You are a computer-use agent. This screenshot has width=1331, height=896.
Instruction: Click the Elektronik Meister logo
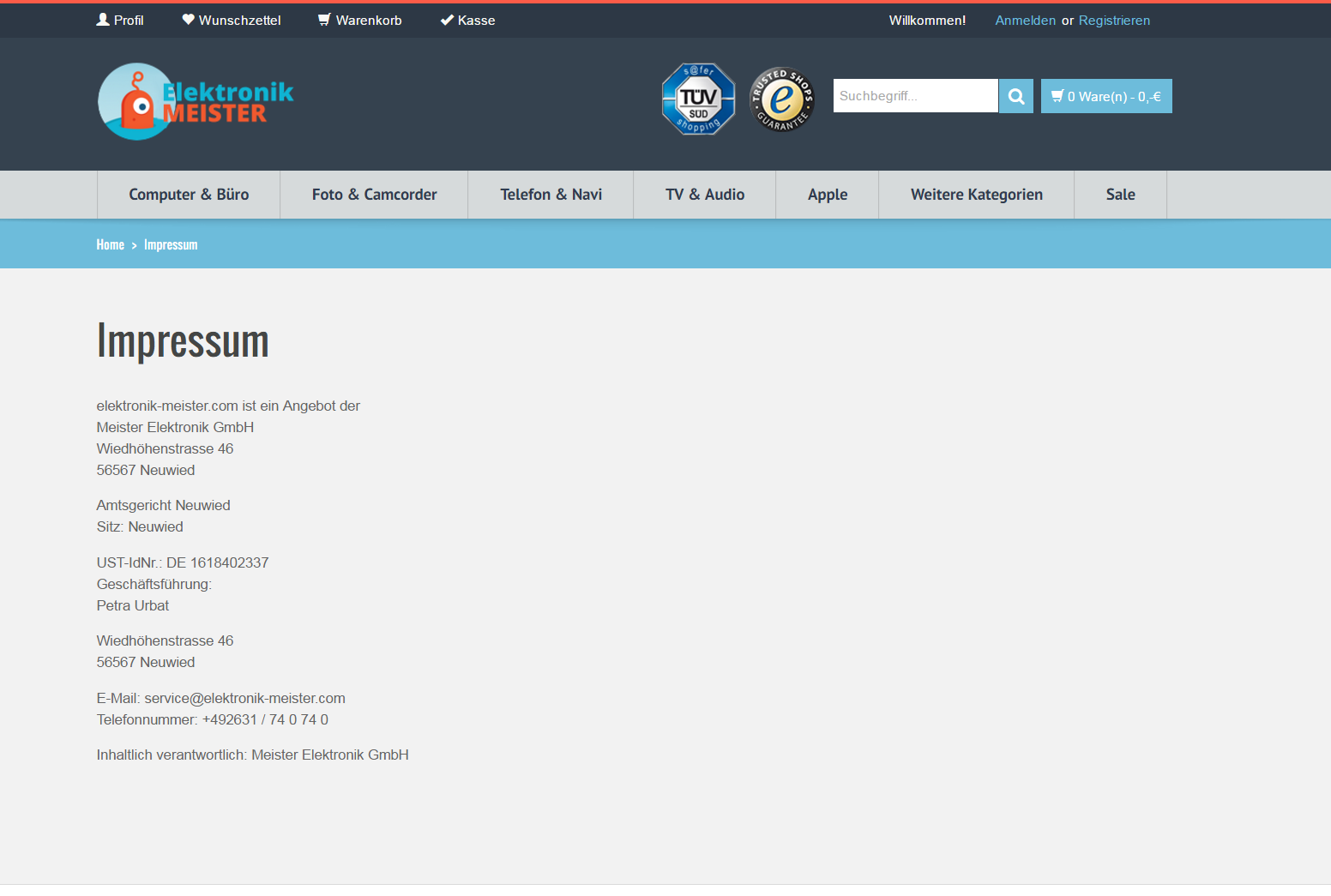[196, 101]
